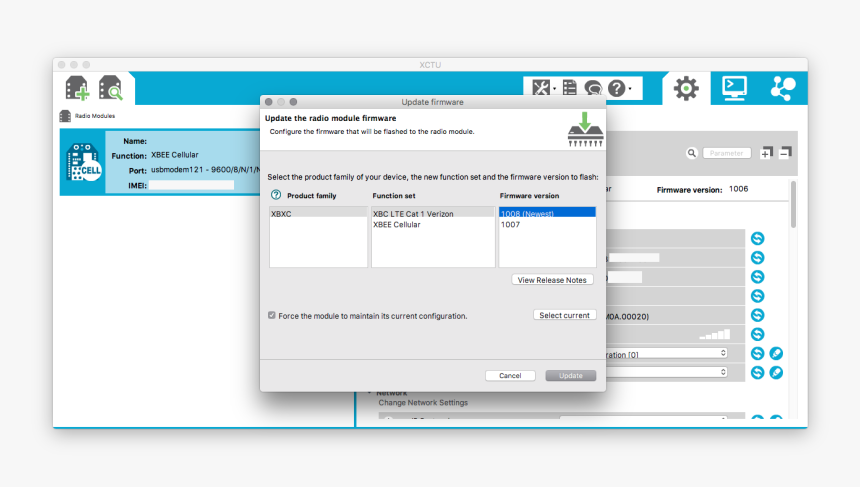
Task: Click the Change Network Settings text
Action: pyautogui.click(x=423, y=403)
